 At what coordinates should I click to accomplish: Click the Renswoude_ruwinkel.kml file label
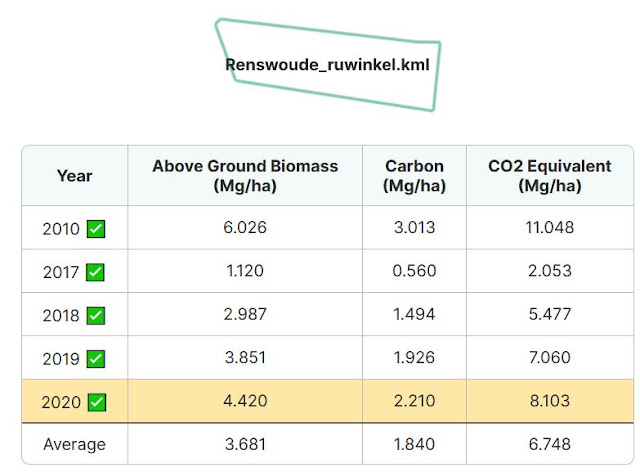[327, 65]
